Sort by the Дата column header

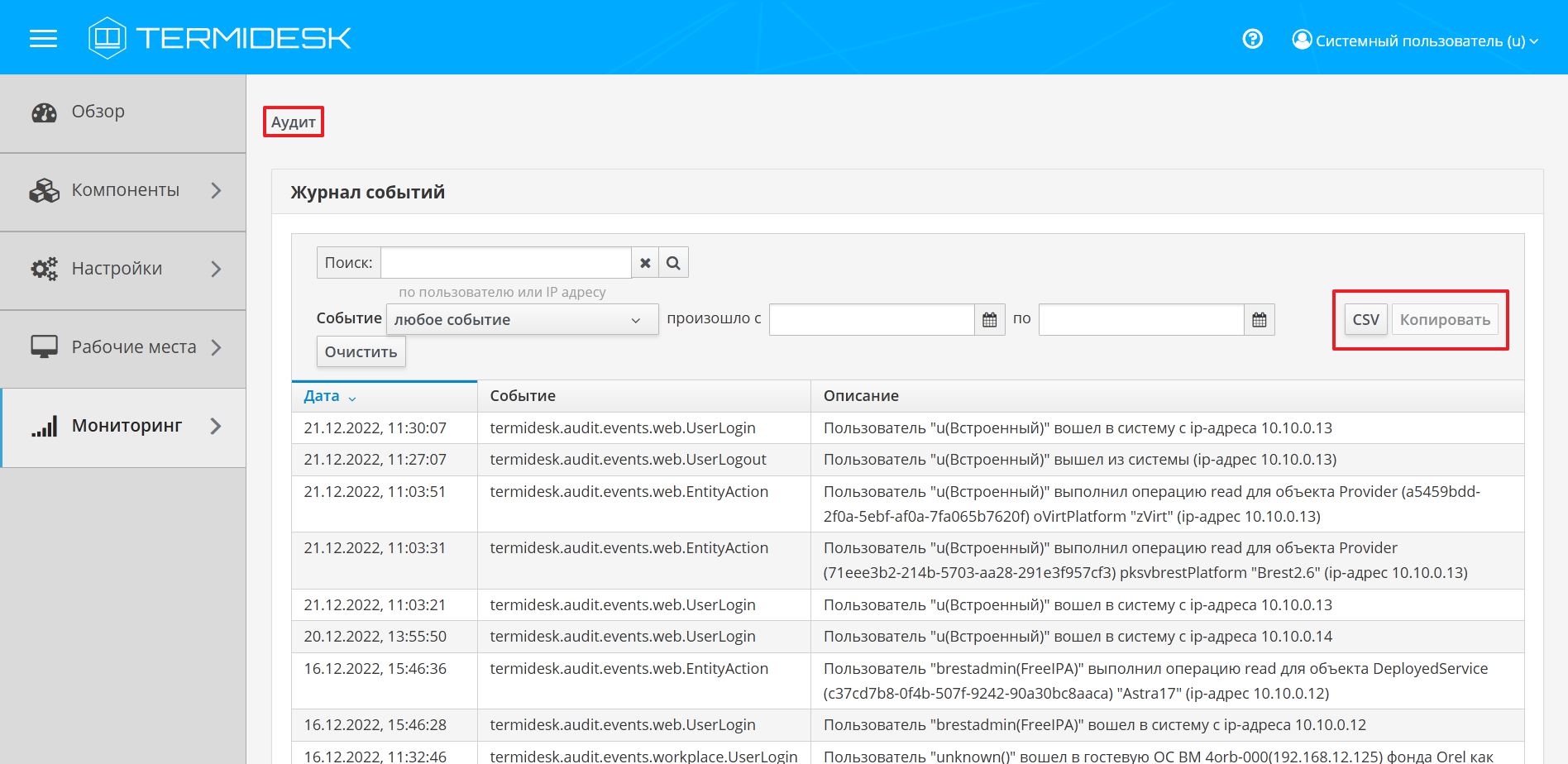click(322, 396)
